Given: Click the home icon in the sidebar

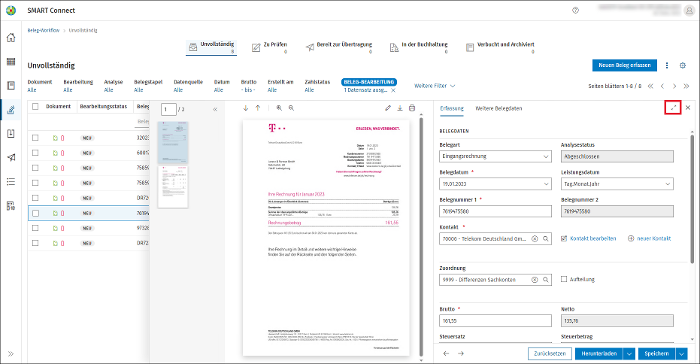Looking at the screenshot, I should coord(11,38).
